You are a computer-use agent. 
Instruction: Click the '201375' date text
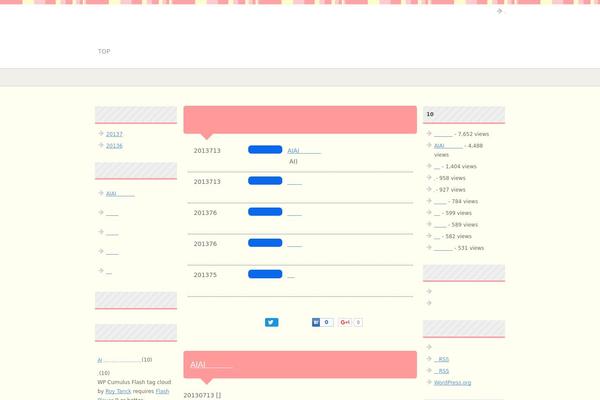205,275
